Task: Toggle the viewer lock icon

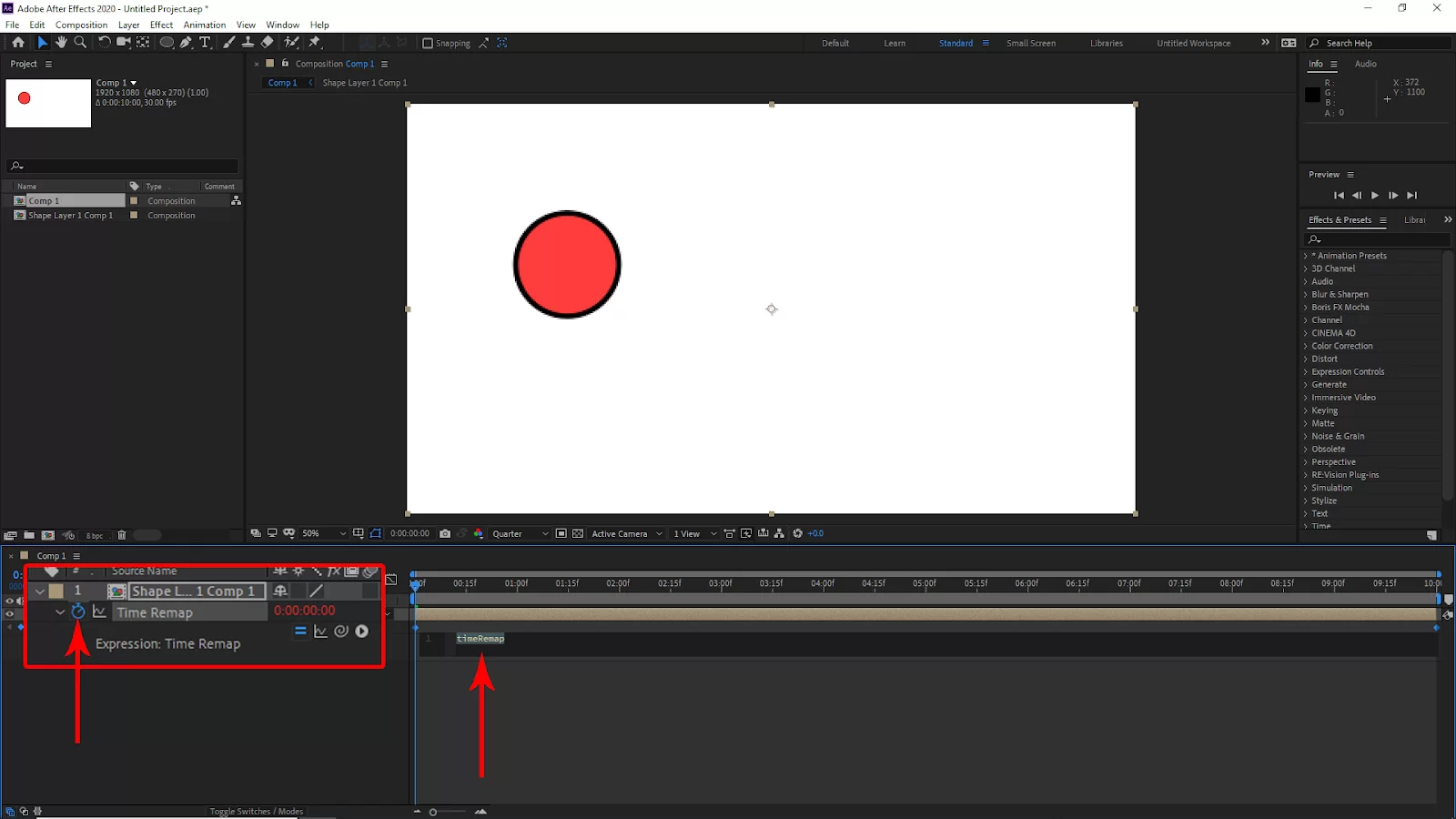Action: pyautogui.click(x=286, y=64)
